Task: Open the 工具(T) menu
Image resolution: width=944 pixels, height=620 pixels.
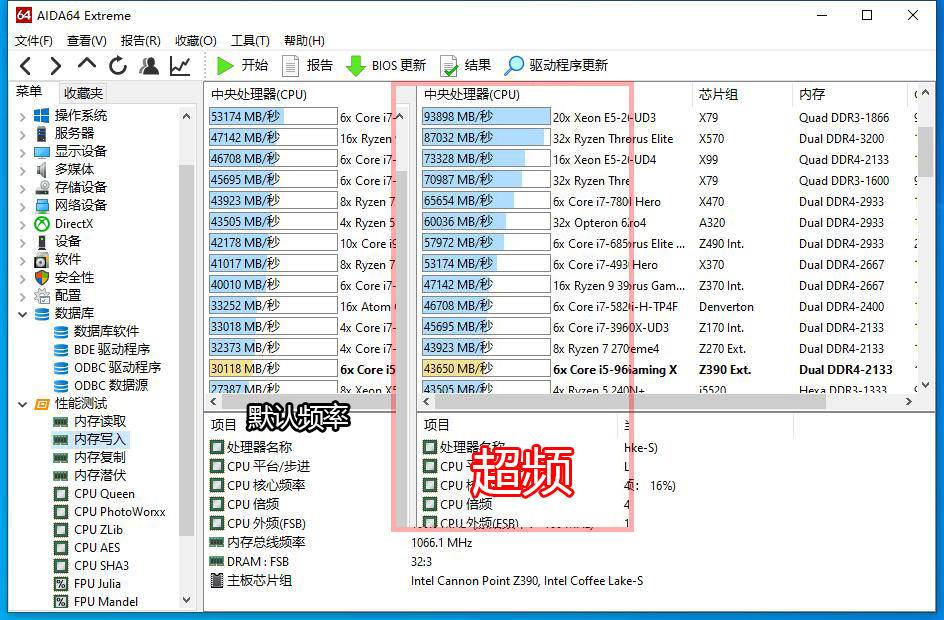Action: click(x=249, y=41)
